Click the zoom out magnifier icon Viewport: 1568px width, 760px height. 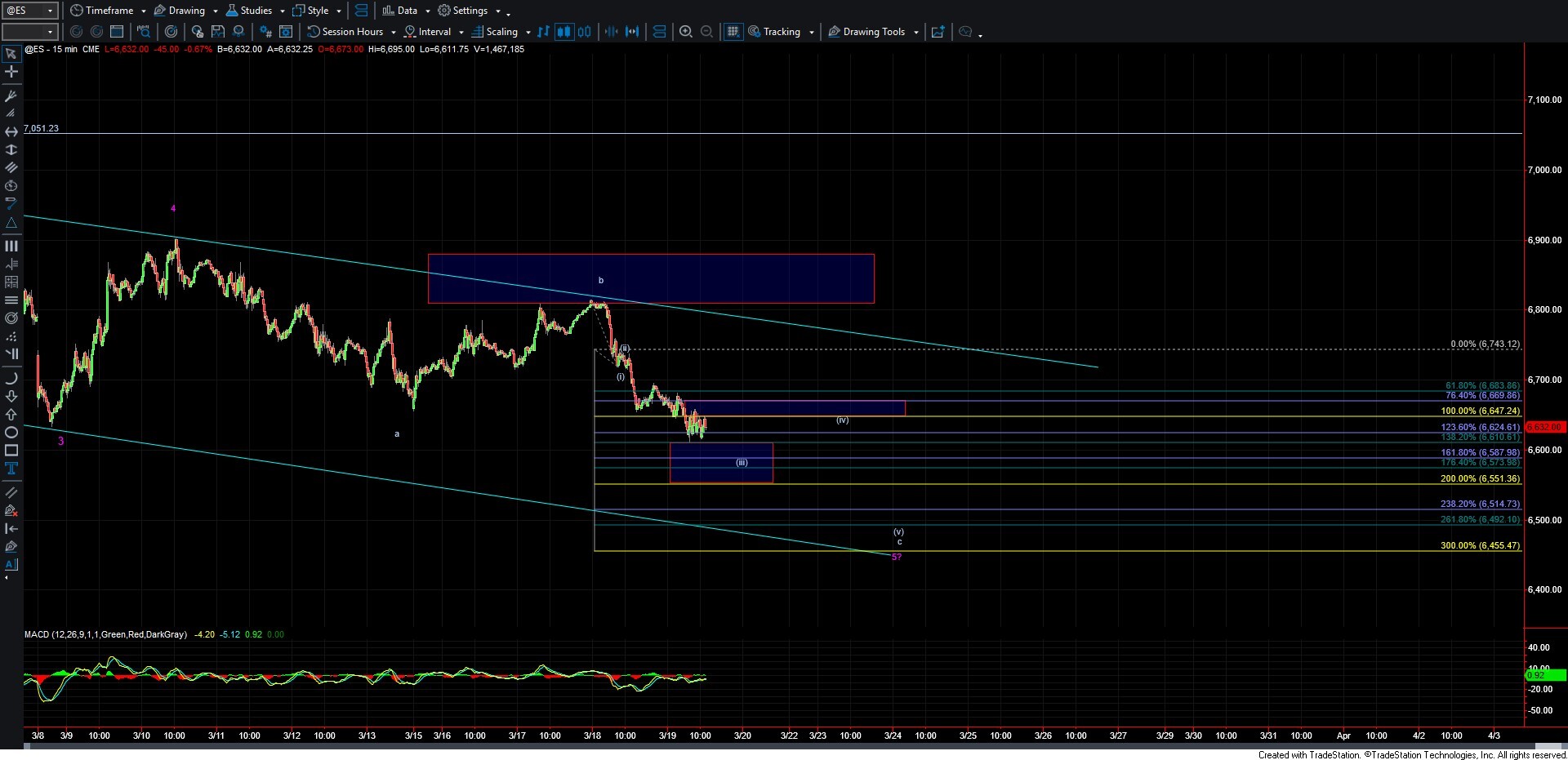707,32
